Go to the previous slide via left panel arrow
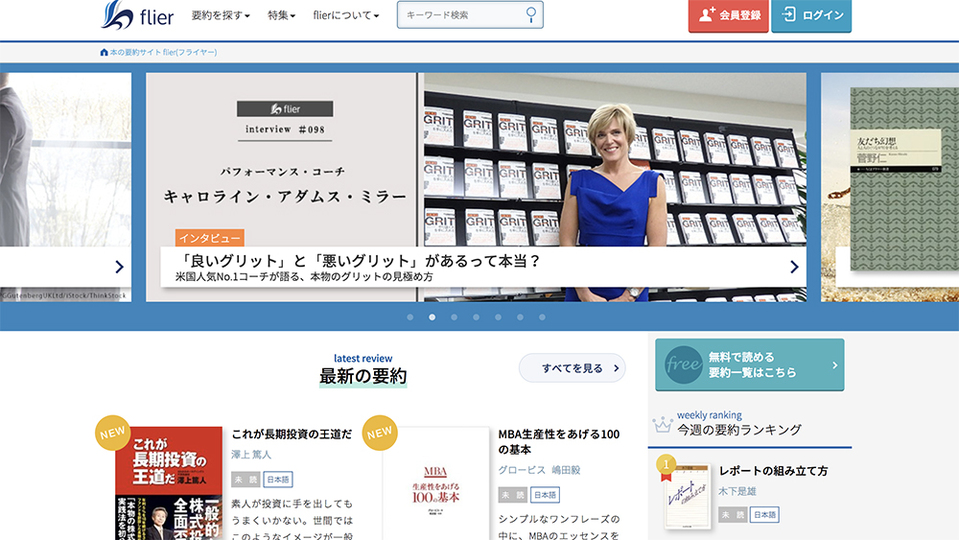Viewport: 959px width, 540px height. (119, 267)
